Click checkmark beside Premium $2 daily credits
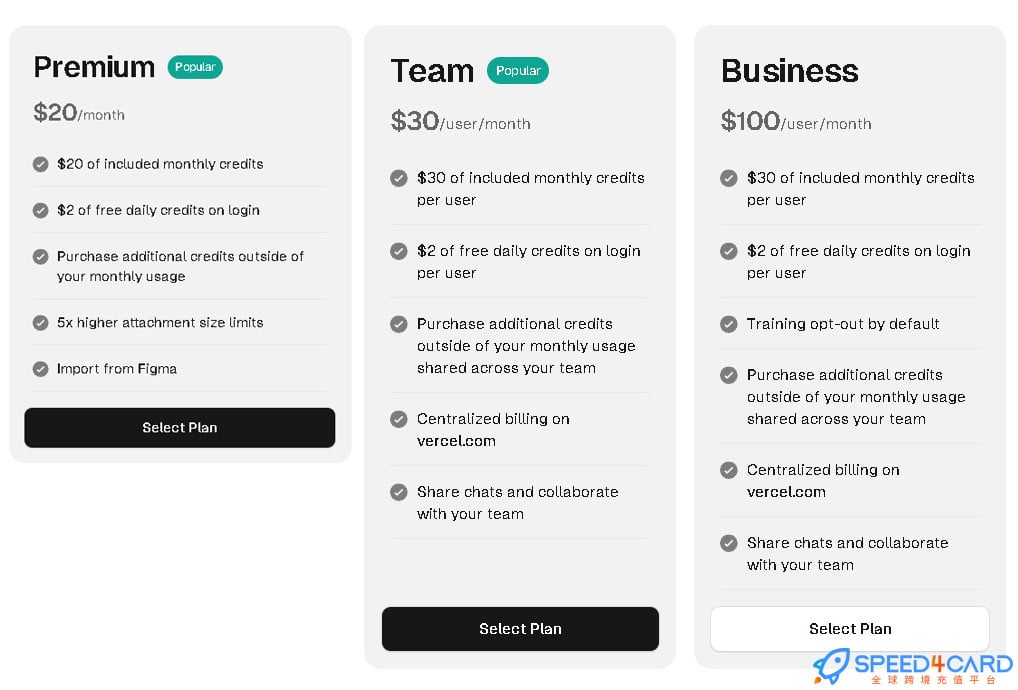This screenshot has width=1018, height=690. pos(41,210)
